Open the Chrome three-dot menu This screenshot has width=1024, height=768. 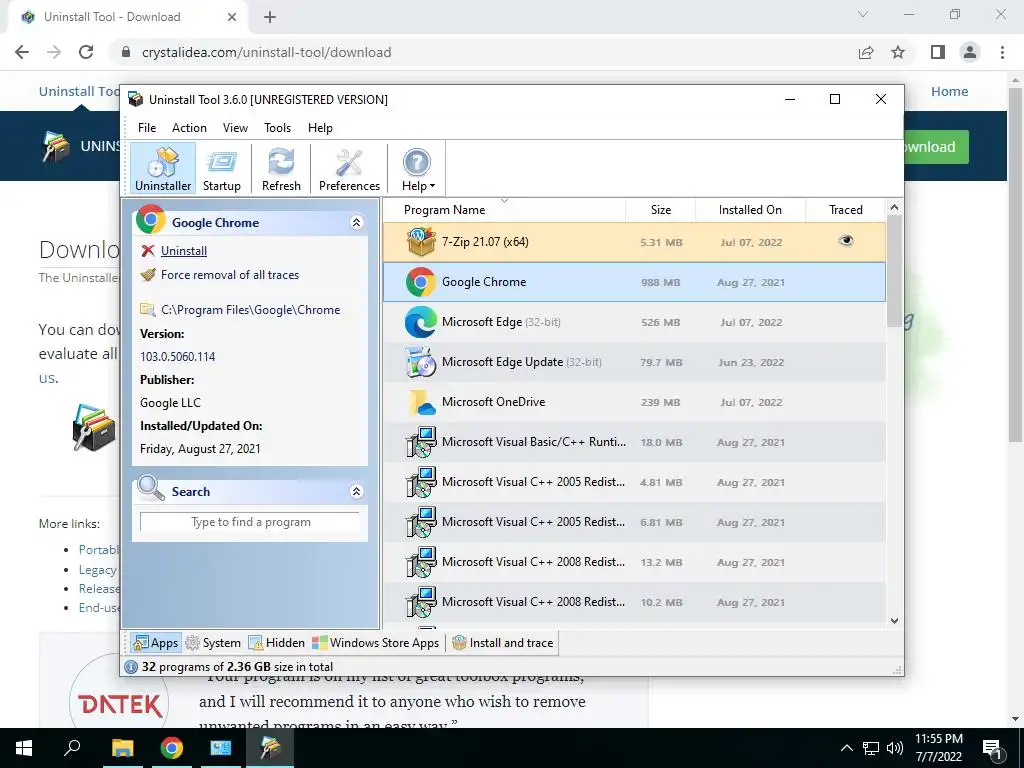click(1002, 52)
